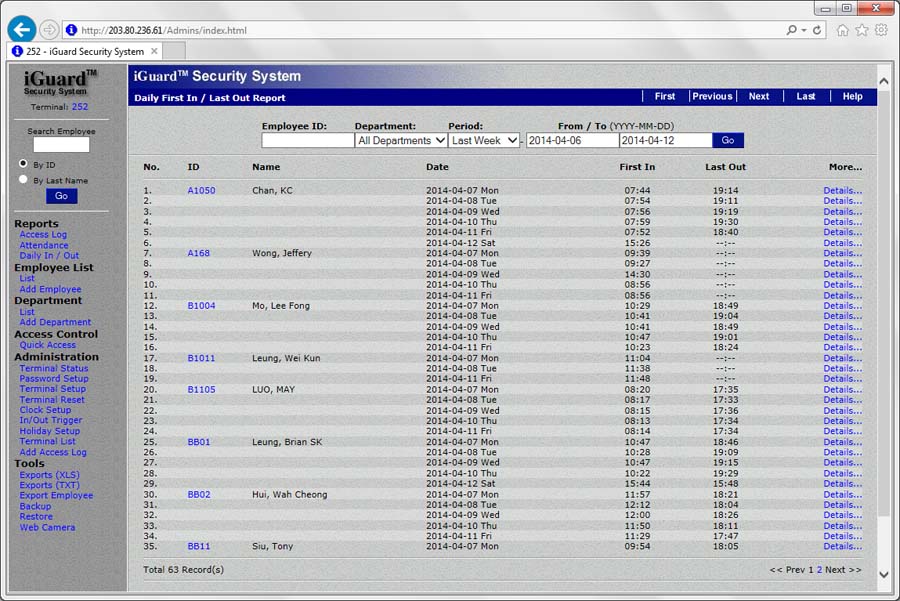
Task: Open the Last Week period dropdown
Action: pos(484,140)
